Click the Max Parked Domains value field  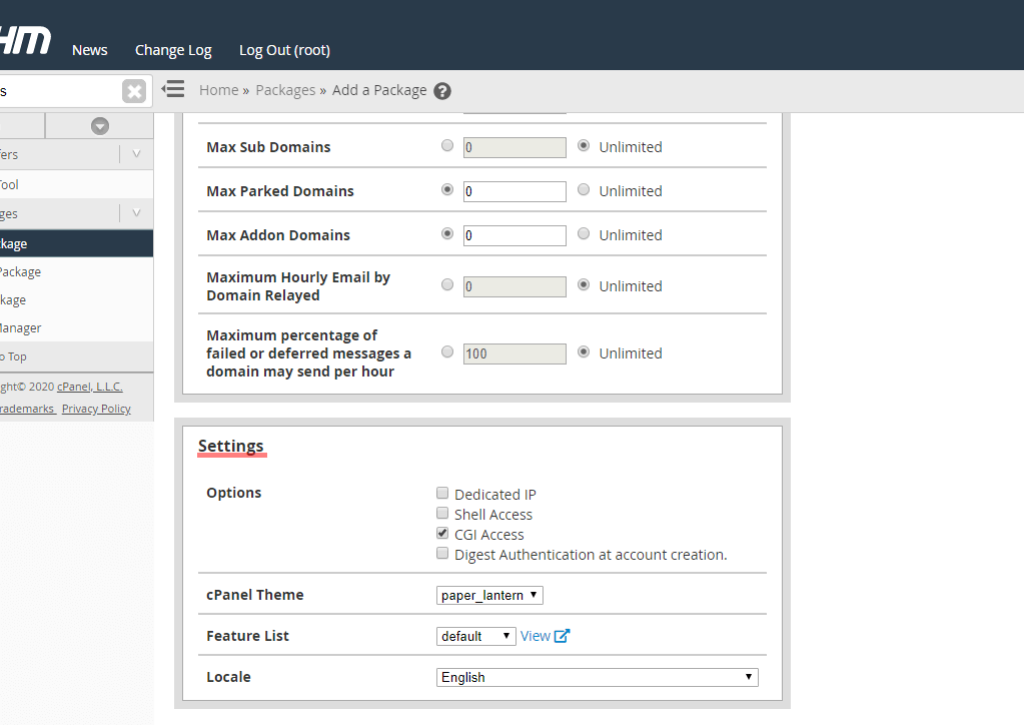tap(515, 191)
